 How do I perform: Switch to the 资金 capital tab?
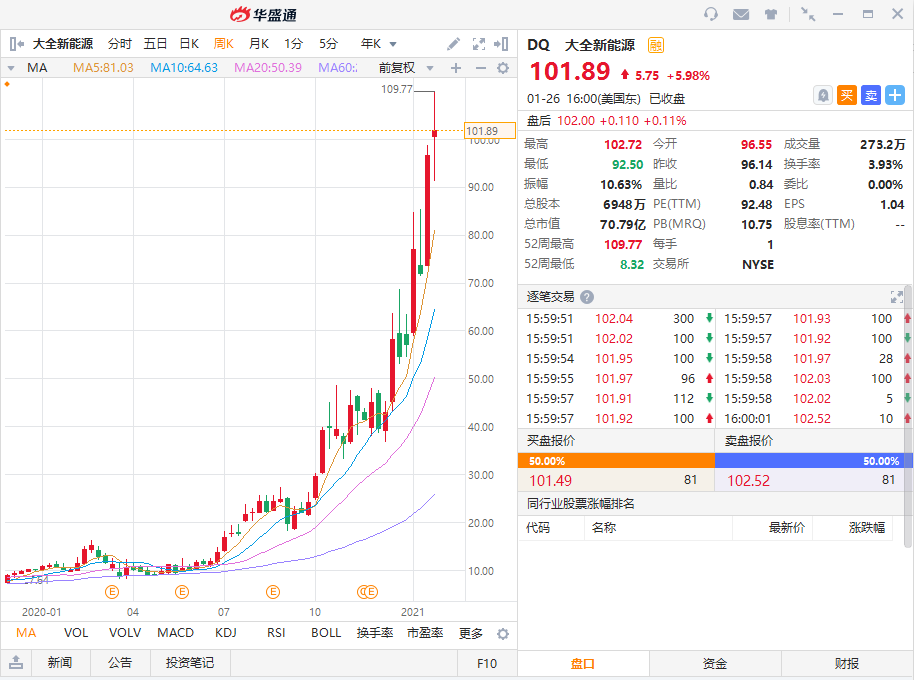tap(715, 664)
